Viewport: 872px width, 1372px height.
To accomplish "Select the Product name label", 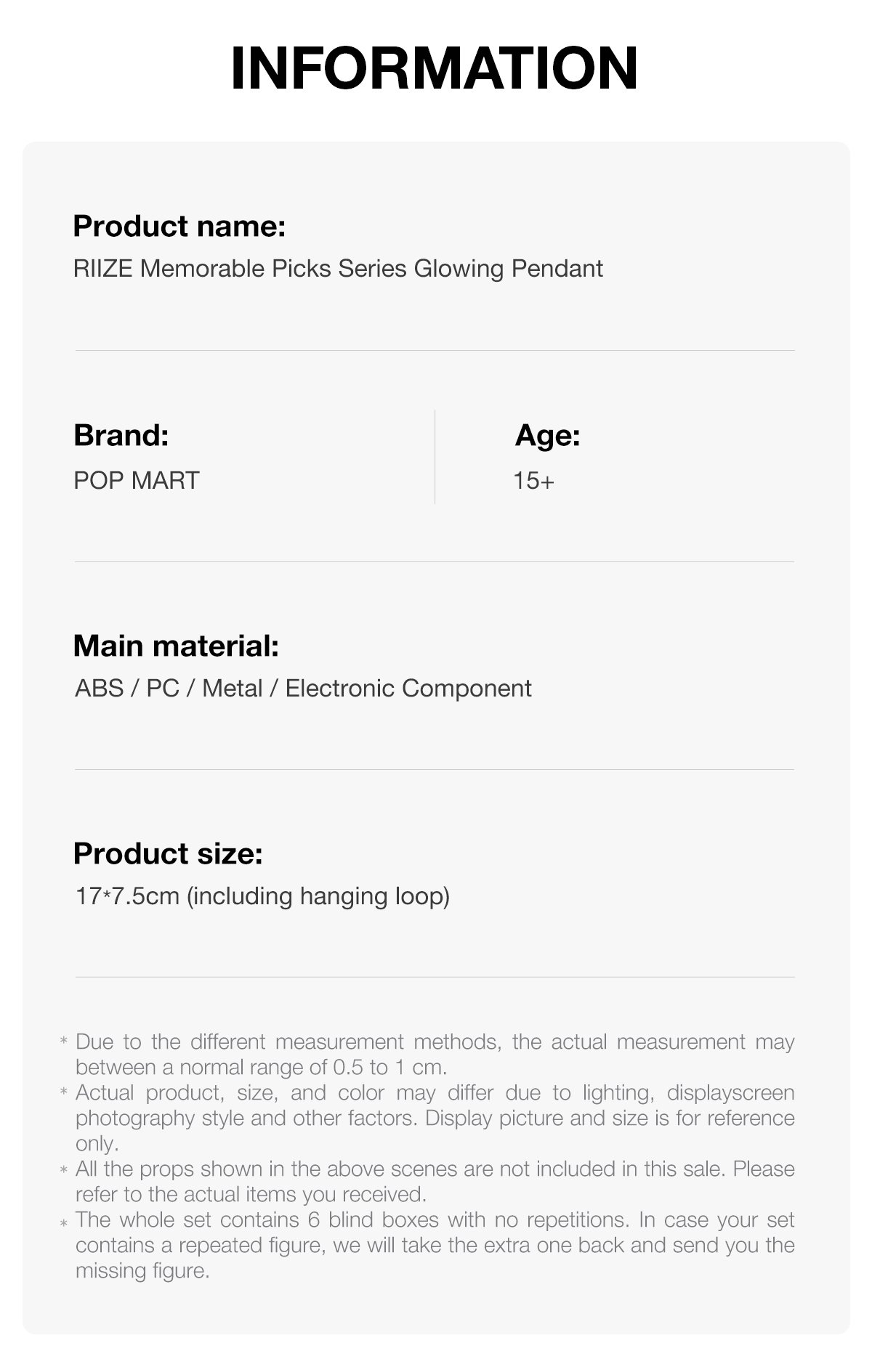I will [x=179, y=227].
